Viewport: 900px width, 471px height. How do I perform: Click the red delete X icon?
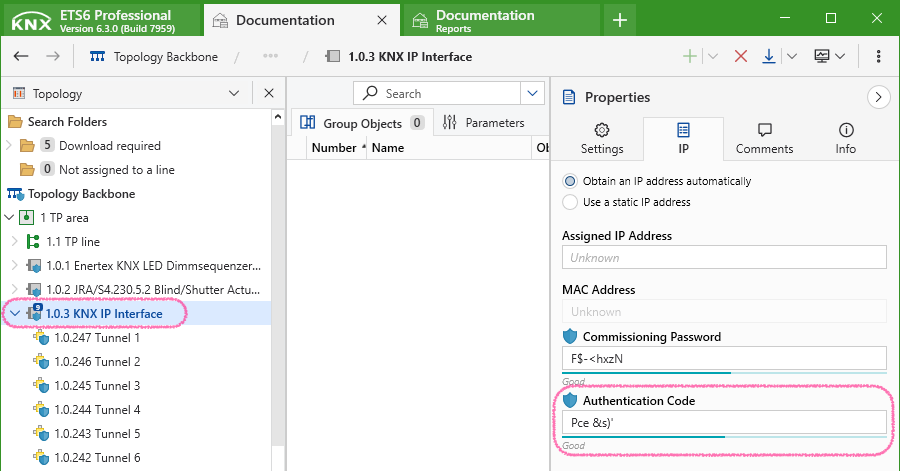[x=741, y=57]
